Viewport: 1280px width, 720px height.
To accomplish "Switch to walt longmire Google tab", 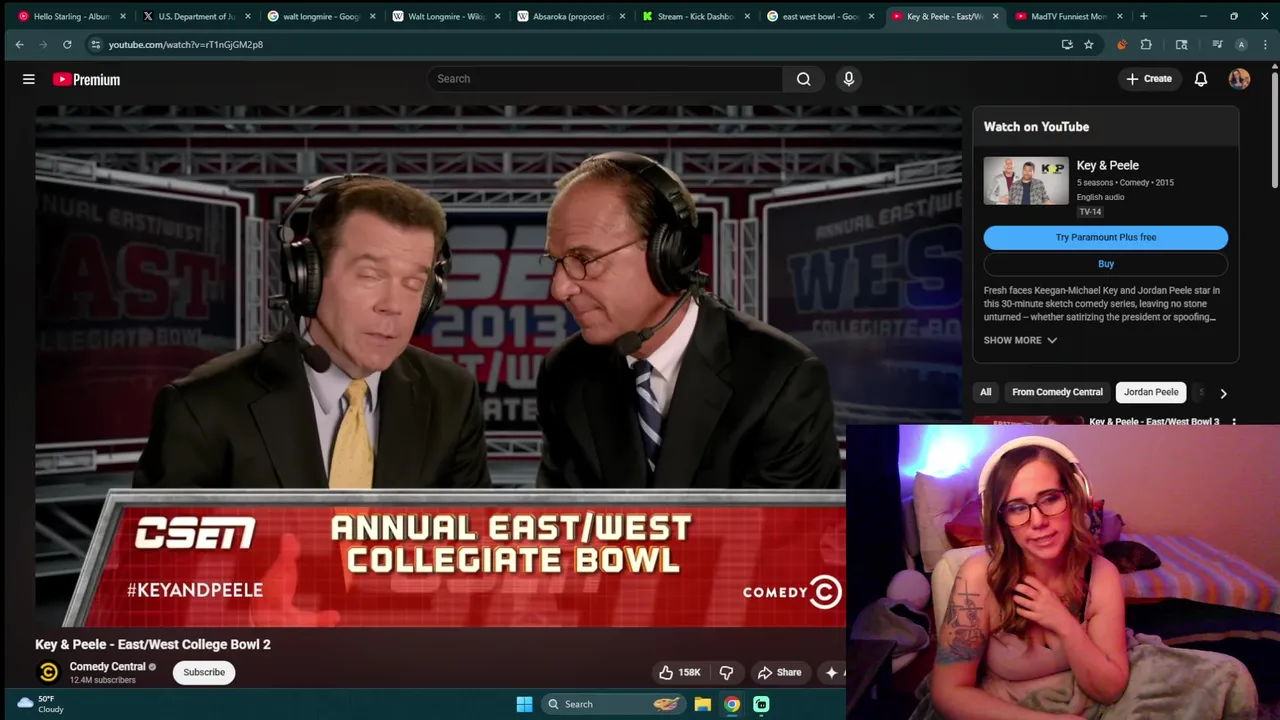I will 320,16.
